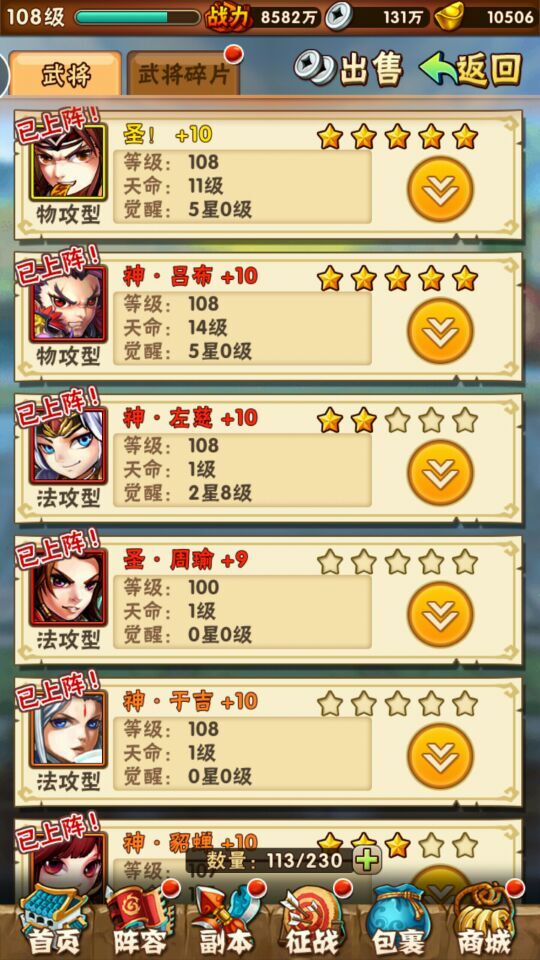Tap the 战力 power badge

229,17
